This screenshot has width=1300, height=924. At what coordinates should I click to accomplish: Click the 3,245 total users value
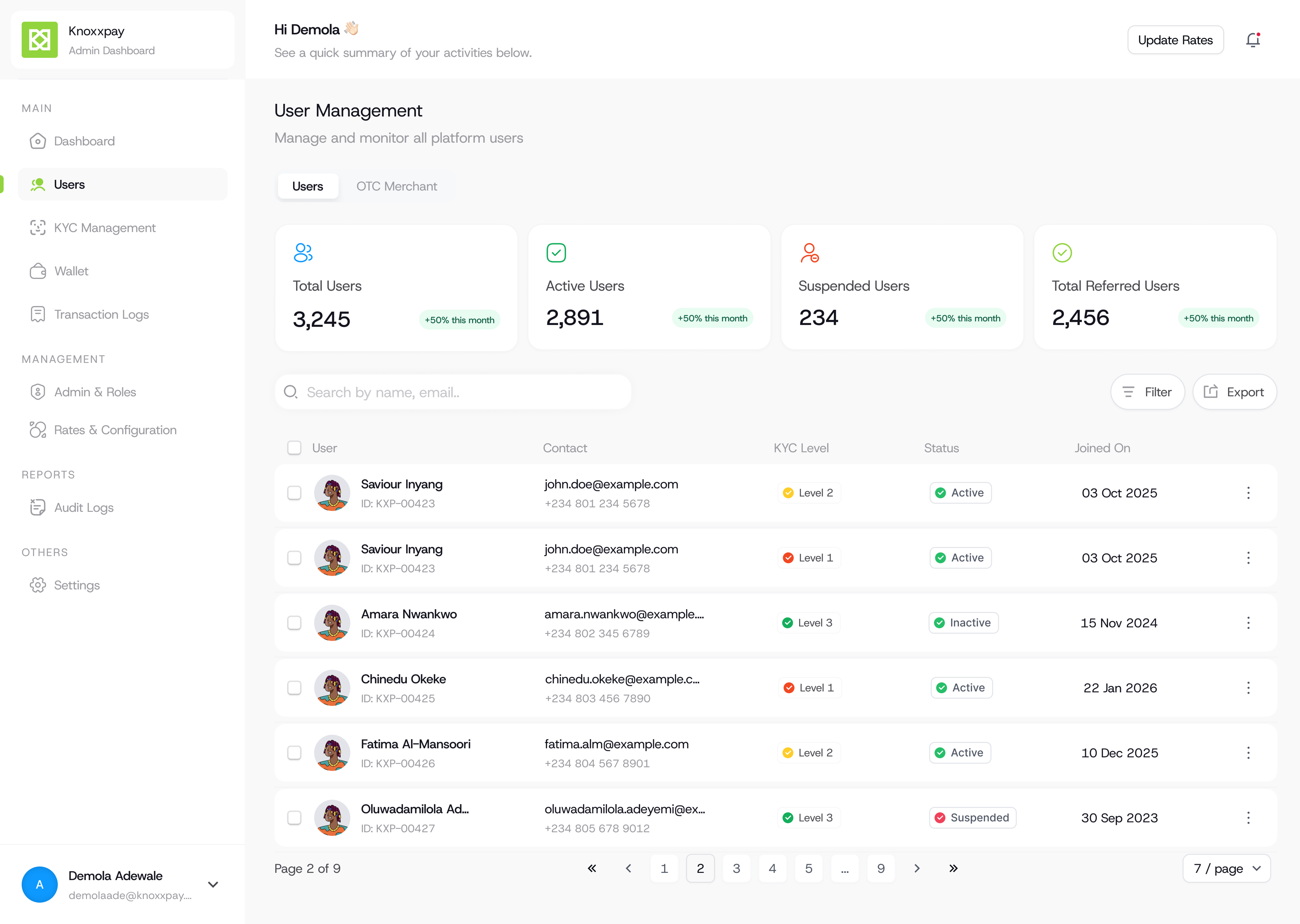(321, 319)
